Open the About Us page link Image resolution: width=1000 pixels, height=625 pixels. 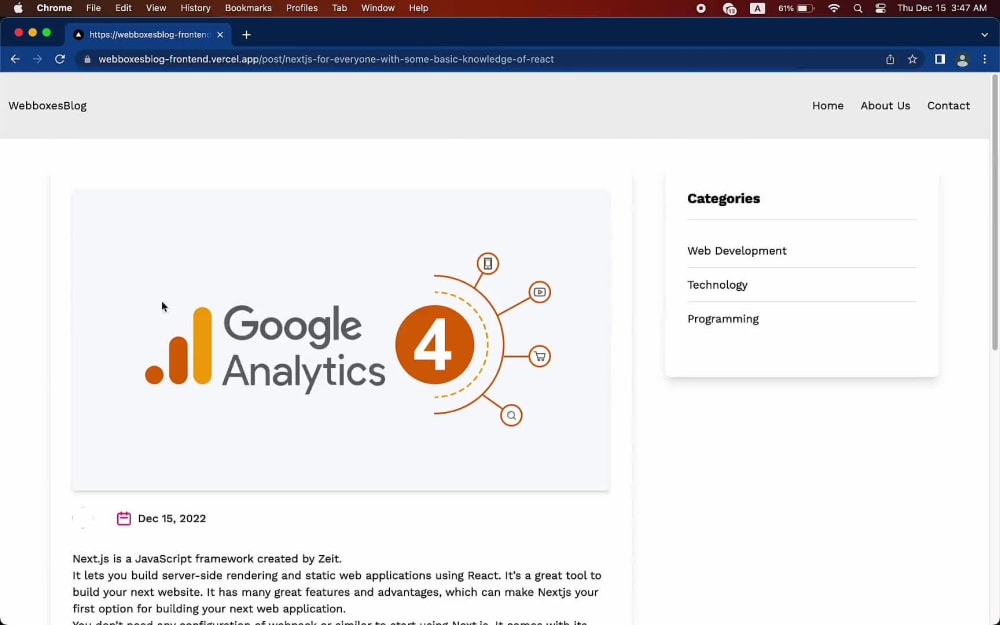[x=885, y=106]
